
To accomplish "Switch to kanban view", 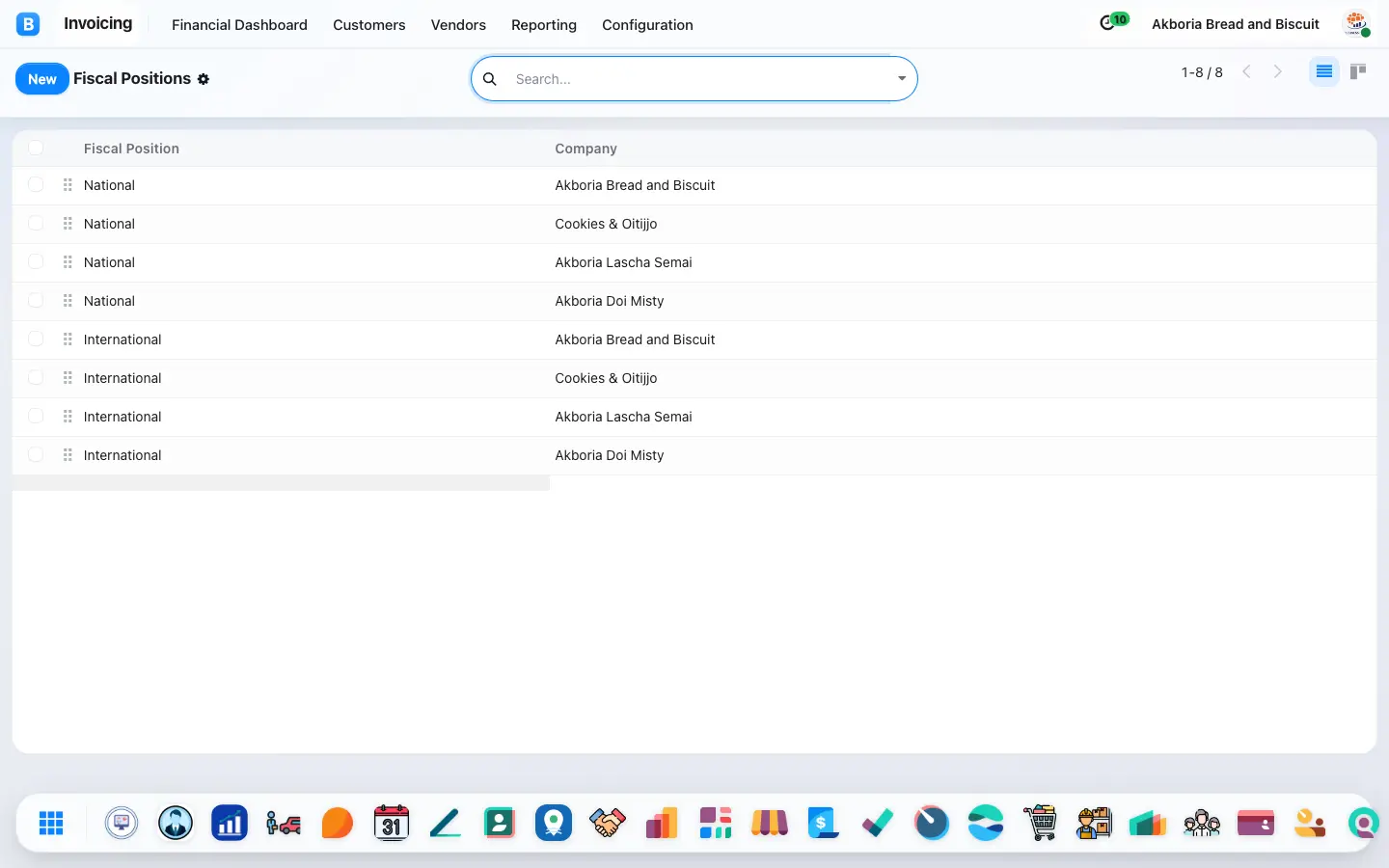I will point(1358,71).
